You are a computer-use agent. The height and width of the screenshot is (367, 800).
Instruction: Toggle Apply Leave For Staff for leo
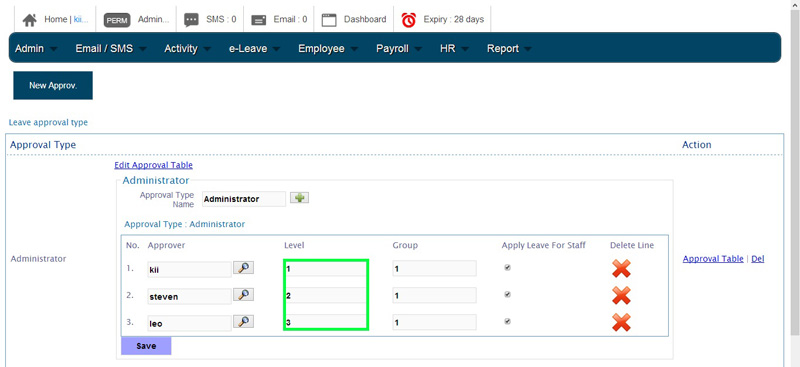[x=507, y=322]
